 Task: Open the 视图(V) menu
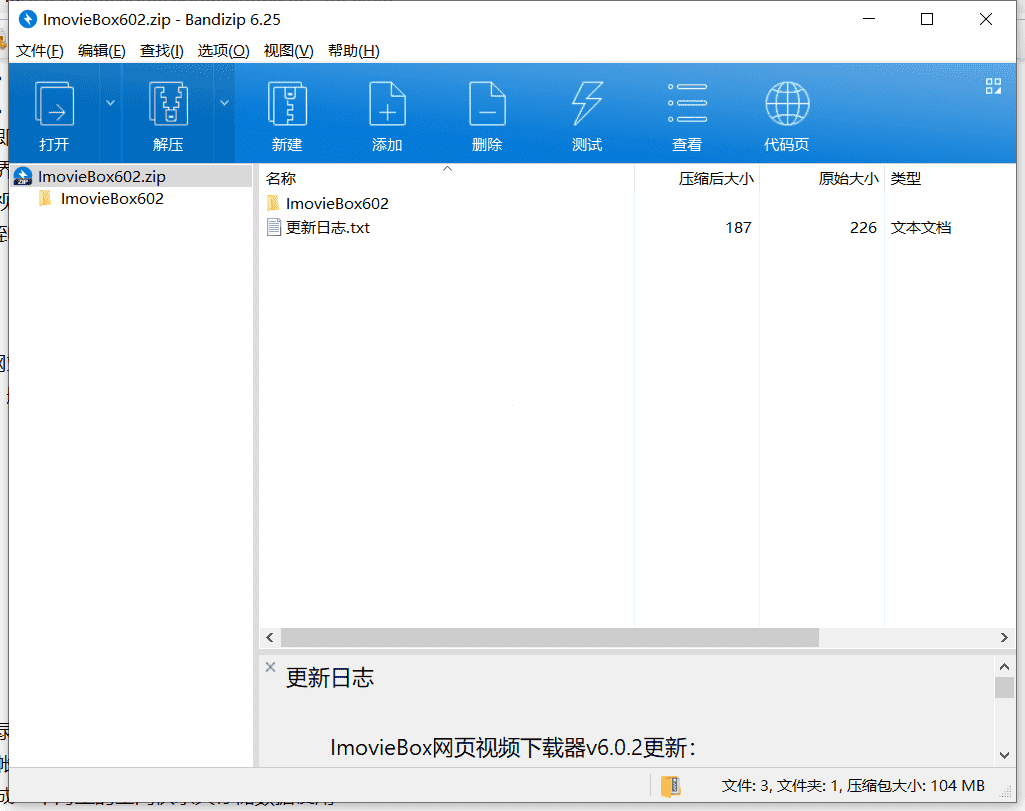point(288,51)
